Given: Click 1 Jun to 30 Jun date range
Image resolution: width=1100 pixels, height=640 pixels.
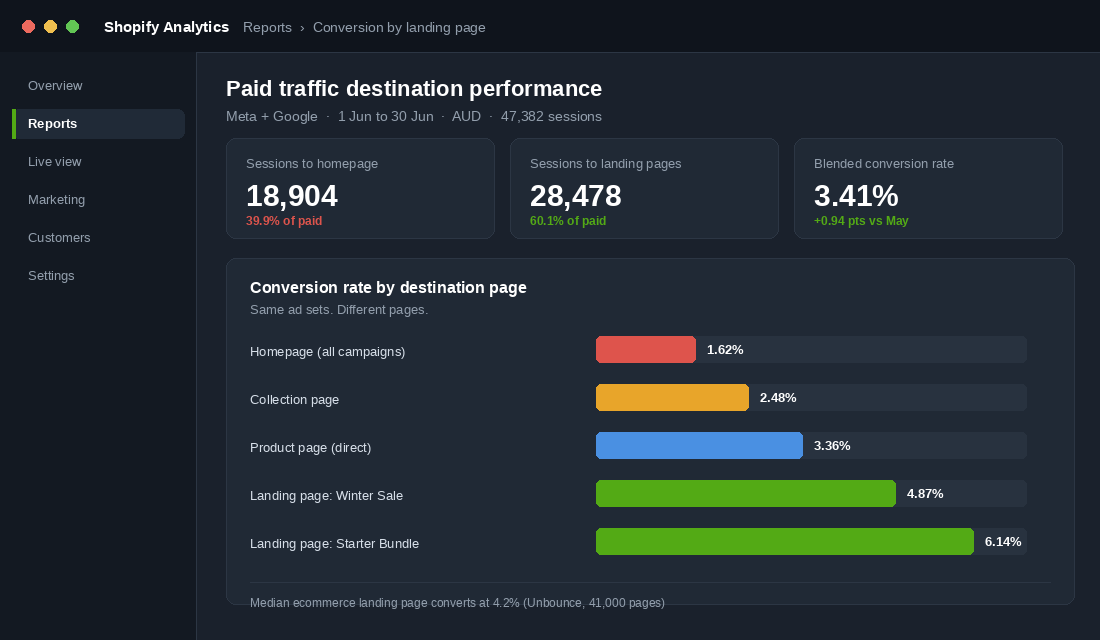Looking at the screenshot, I should [x=386, y=116].
